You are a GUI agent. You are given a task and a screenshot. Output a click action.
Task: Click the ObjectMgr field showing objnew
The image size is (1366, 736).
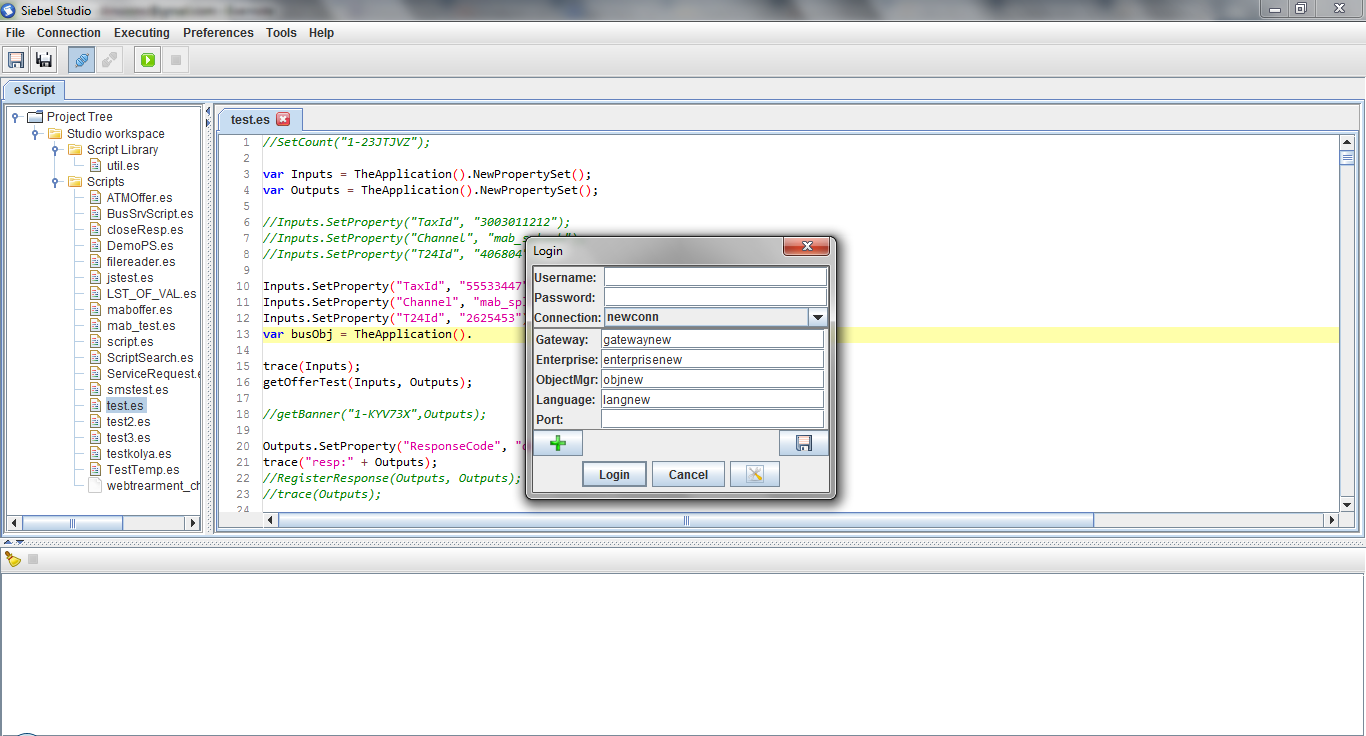[x=712, y=379]
